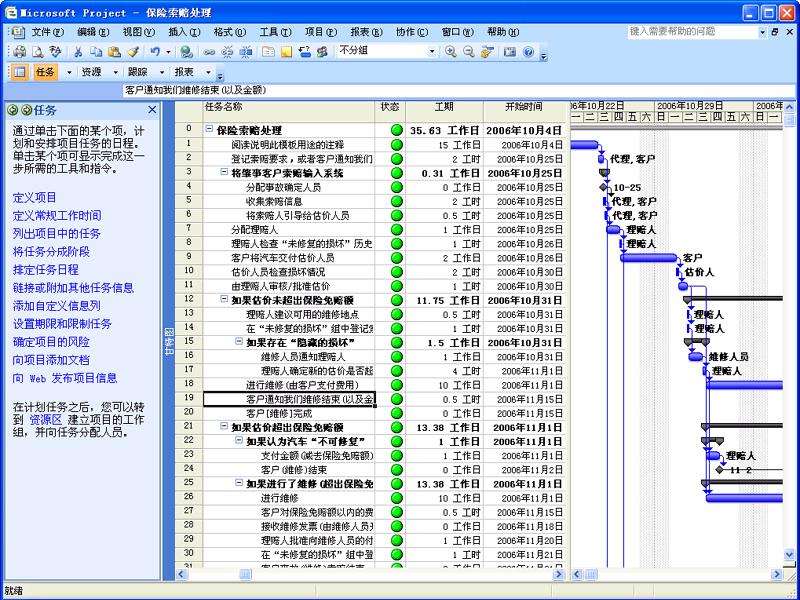Image resolution: width=800 pixels, height=600 pixels.
Task: Open the 视图 menu
Action: coord(138,32)
